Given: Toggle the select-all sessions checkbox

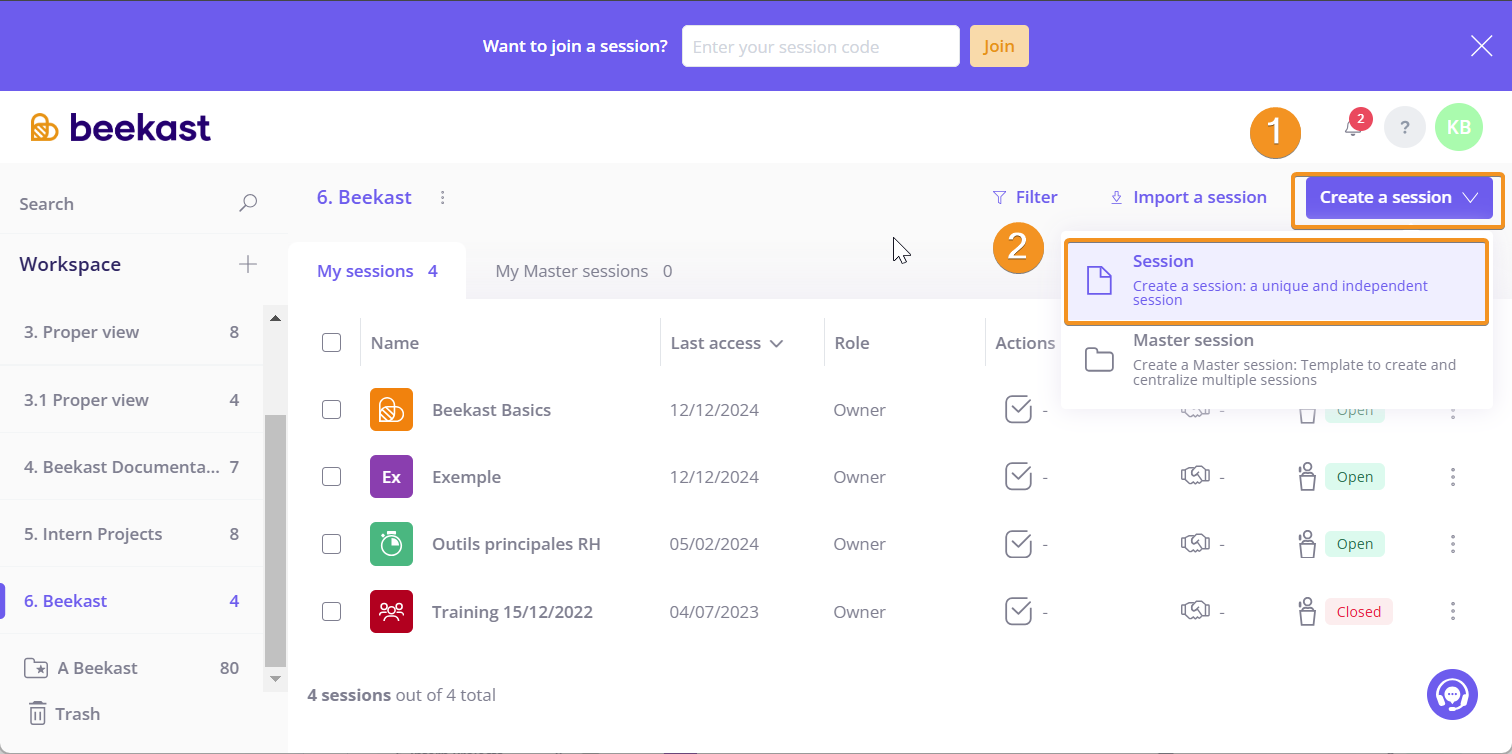Looking at the screenshot, I should pos(331,343).
